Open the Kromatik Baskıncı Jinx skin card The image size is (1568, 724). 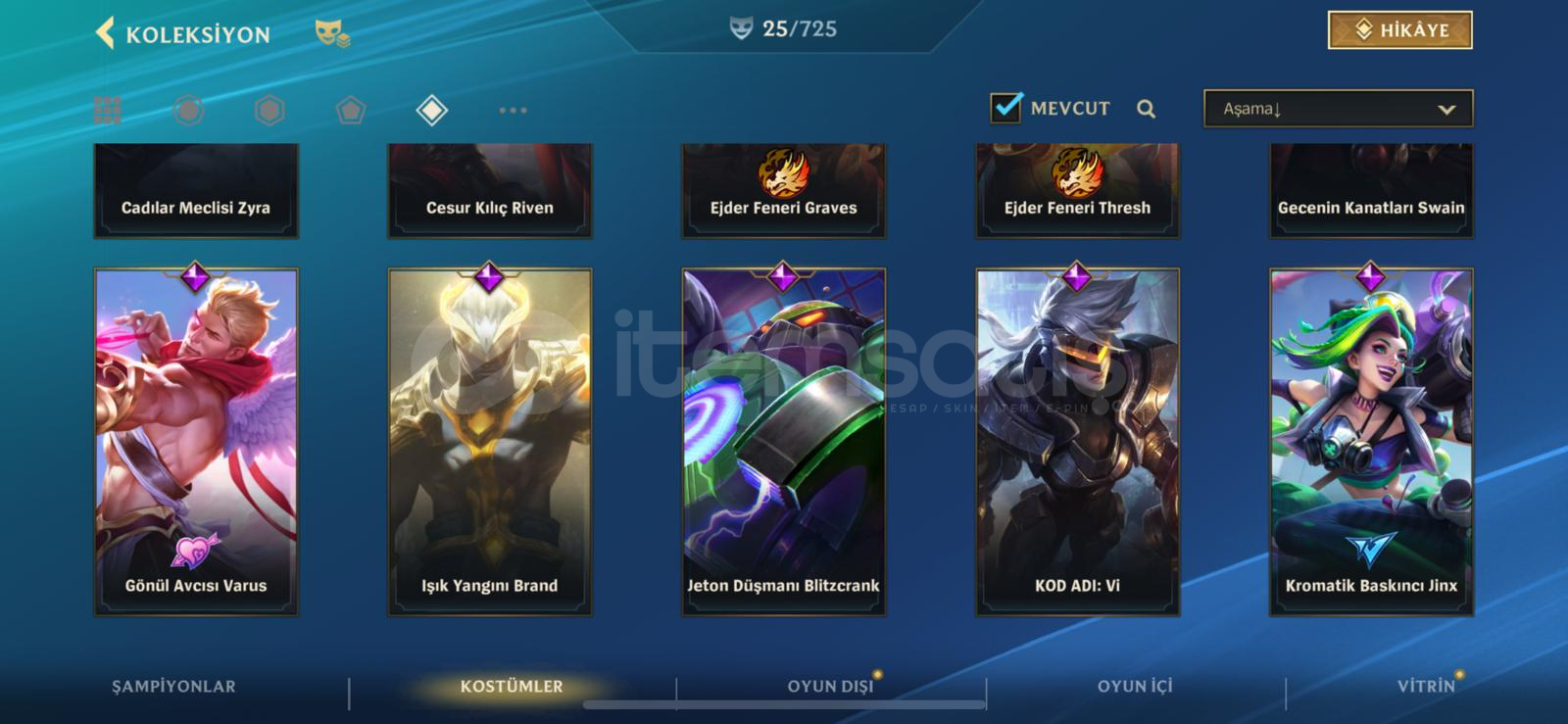coord(1371,441)
